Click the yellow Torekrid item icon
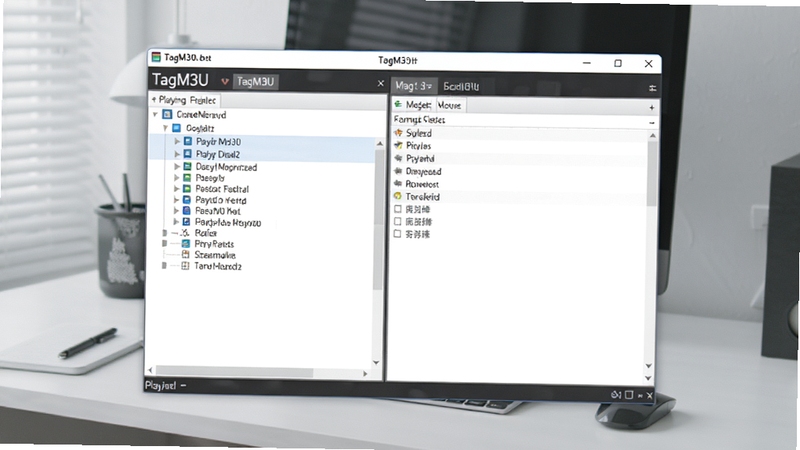 [398, 196]
